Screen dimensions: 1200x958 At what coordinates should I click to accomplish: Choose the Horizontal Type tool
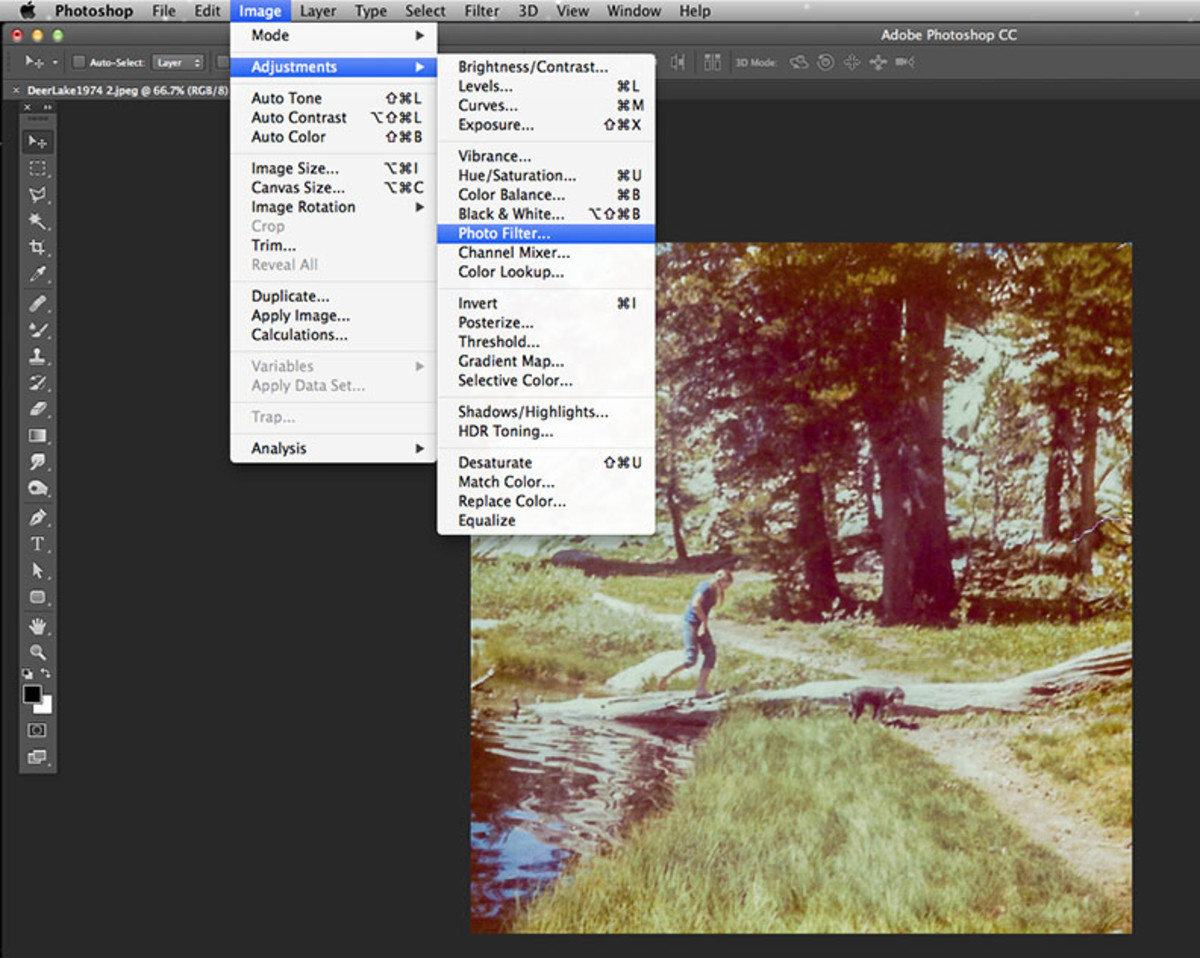[x=38, y=544]
